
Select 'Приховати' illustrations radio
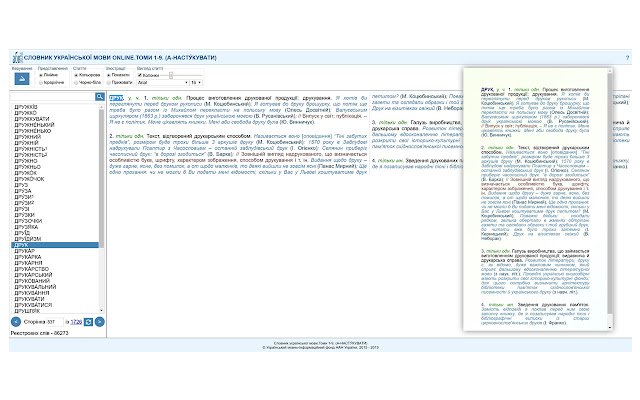coord(109,83)
